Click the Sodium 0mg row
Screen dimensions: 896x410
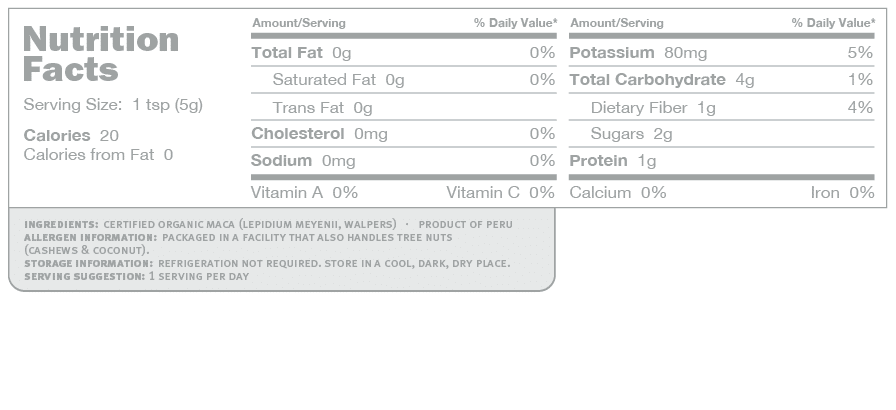(x=403, y=161)
